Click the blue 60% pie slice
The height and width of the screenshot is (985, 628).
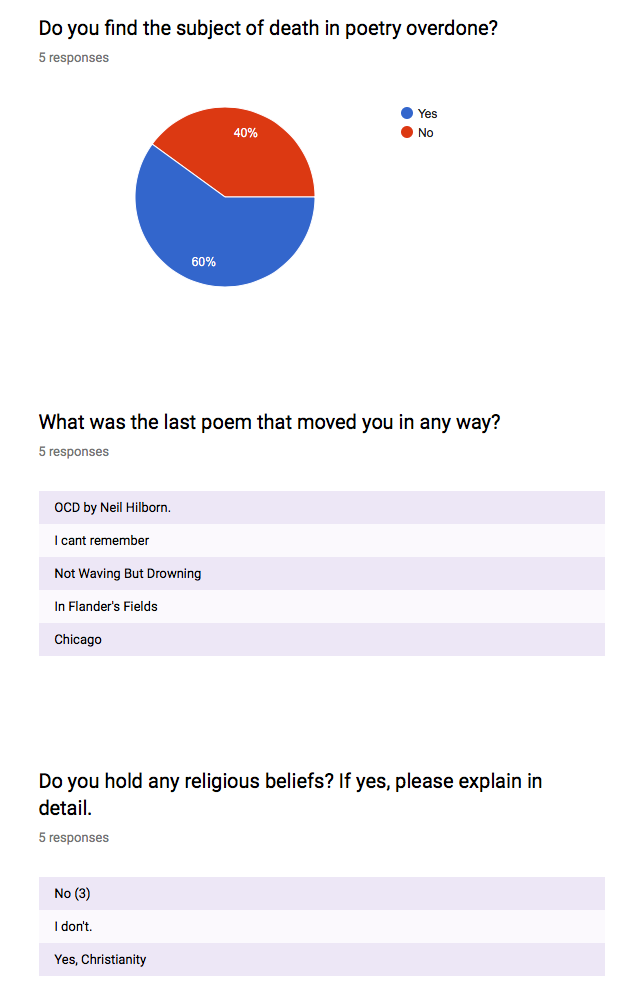210,245
